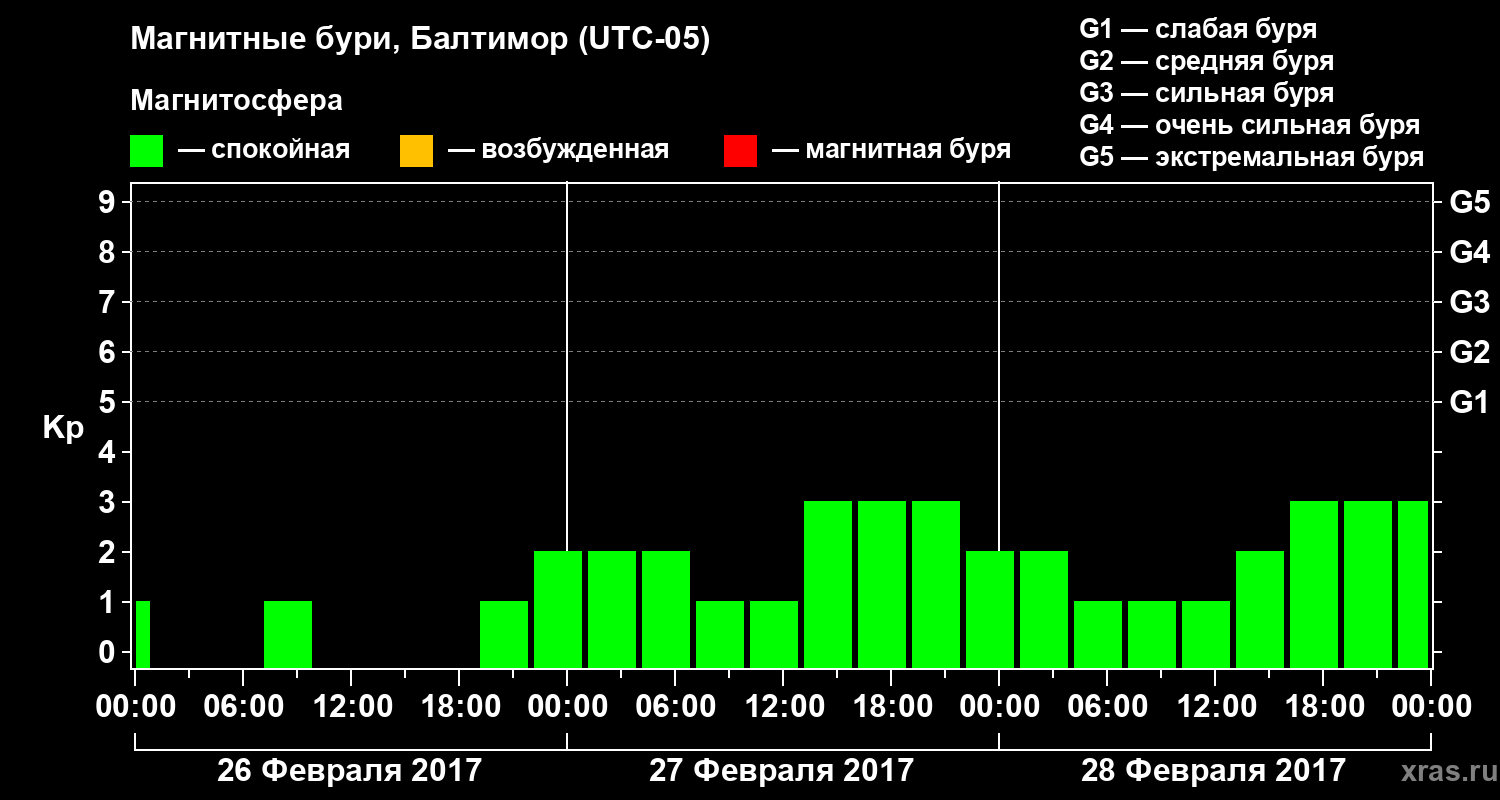This screenshot has width=1500, height=800.
Task: Click the G3 label on right axis
Action: (1469, 302)
